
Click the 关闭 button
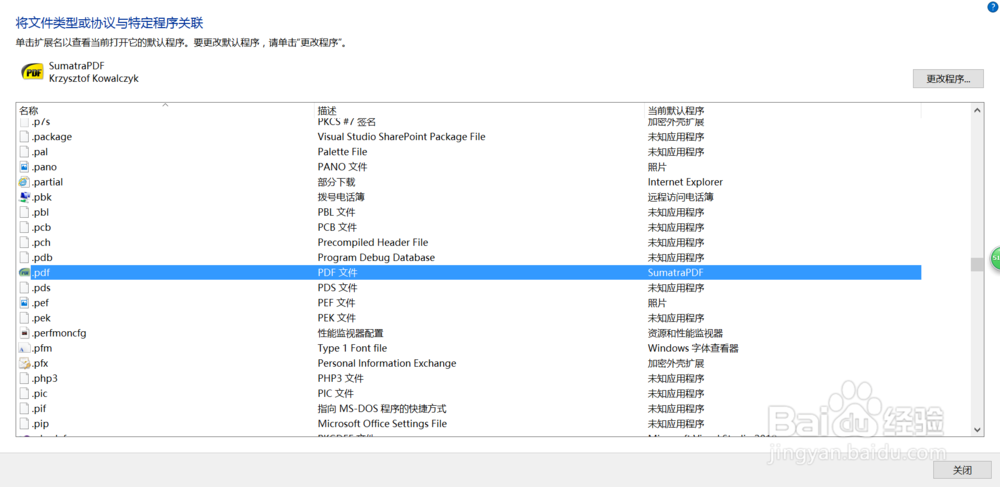pos(962,470)
